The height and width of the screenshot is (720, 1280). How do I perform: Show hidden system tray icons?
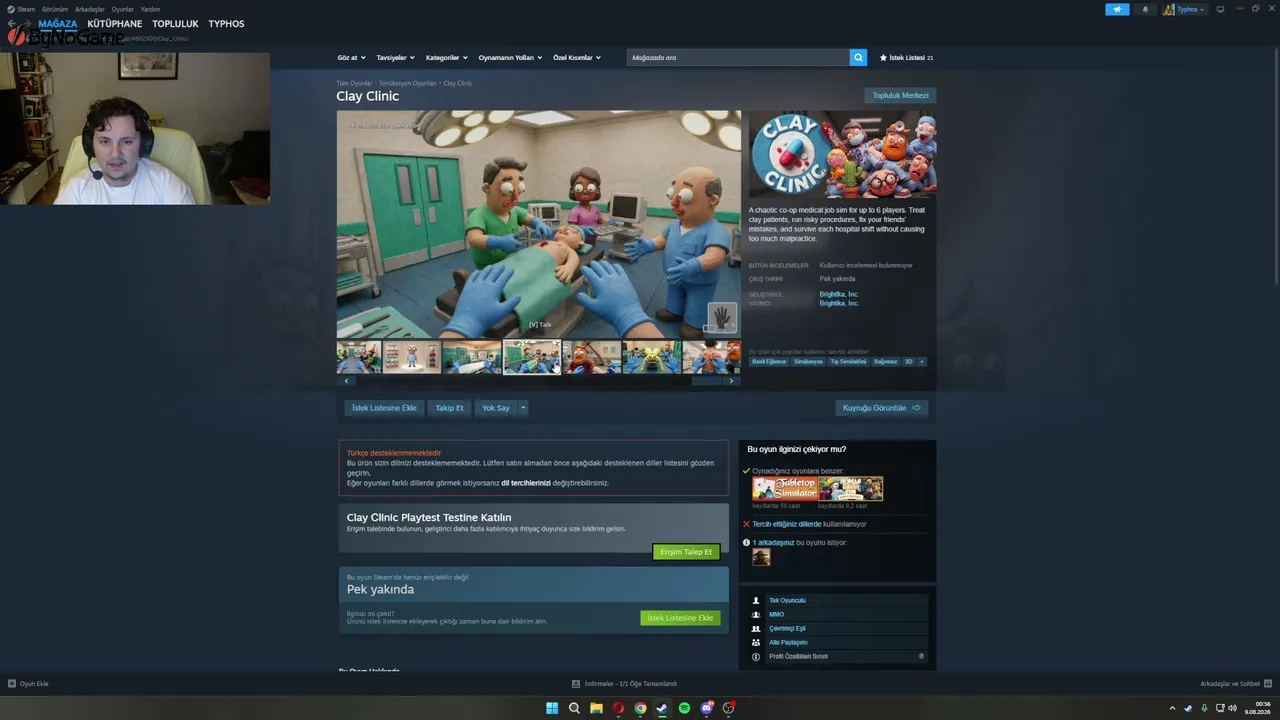click(x=1173, y=708)
